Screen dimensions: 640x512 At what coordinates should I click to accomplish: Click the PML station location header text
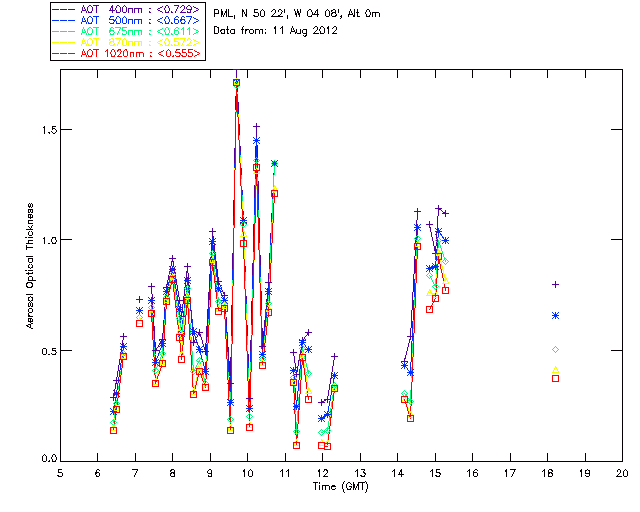point(297,14)
